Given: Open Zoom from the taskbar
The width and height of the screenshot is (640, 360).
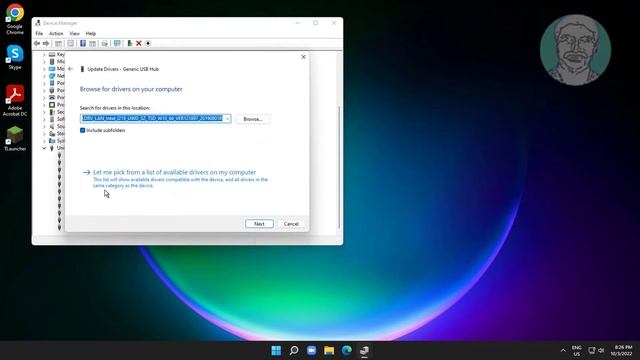Looking at the screenshot, I should (x=311, y=351).
